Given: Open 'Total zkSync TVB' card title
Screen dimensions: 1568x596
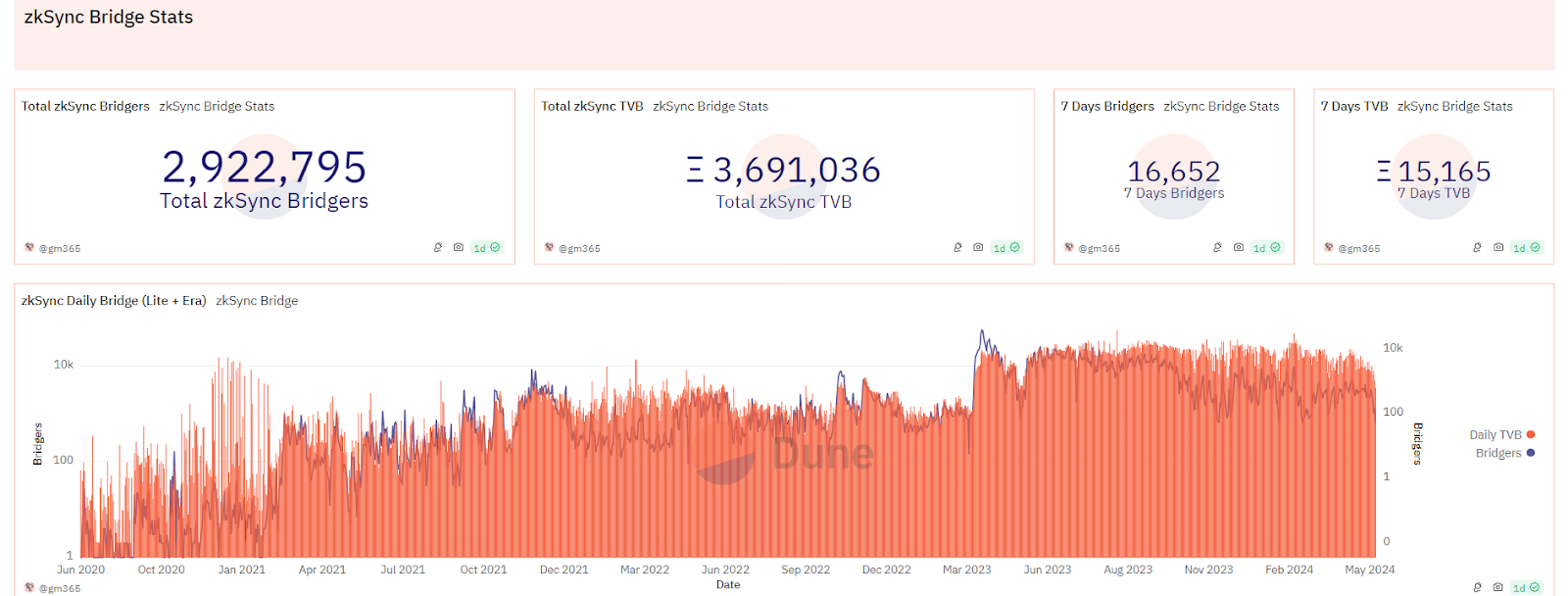Looking at the screenshot, I should coord(592,106).
